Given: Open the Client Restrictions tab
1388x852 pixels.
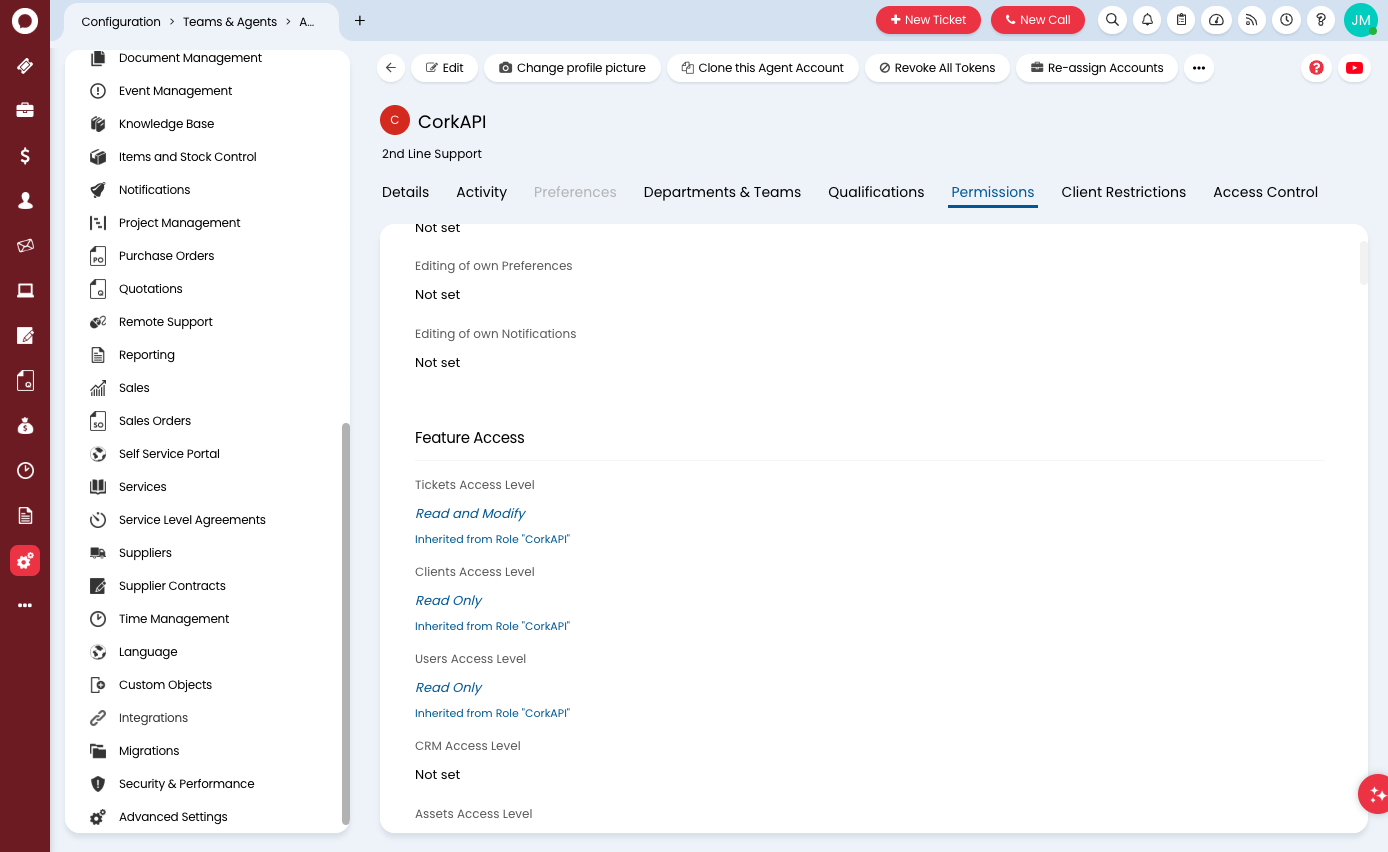Looking at the screenshot, I should [1123, 192].
